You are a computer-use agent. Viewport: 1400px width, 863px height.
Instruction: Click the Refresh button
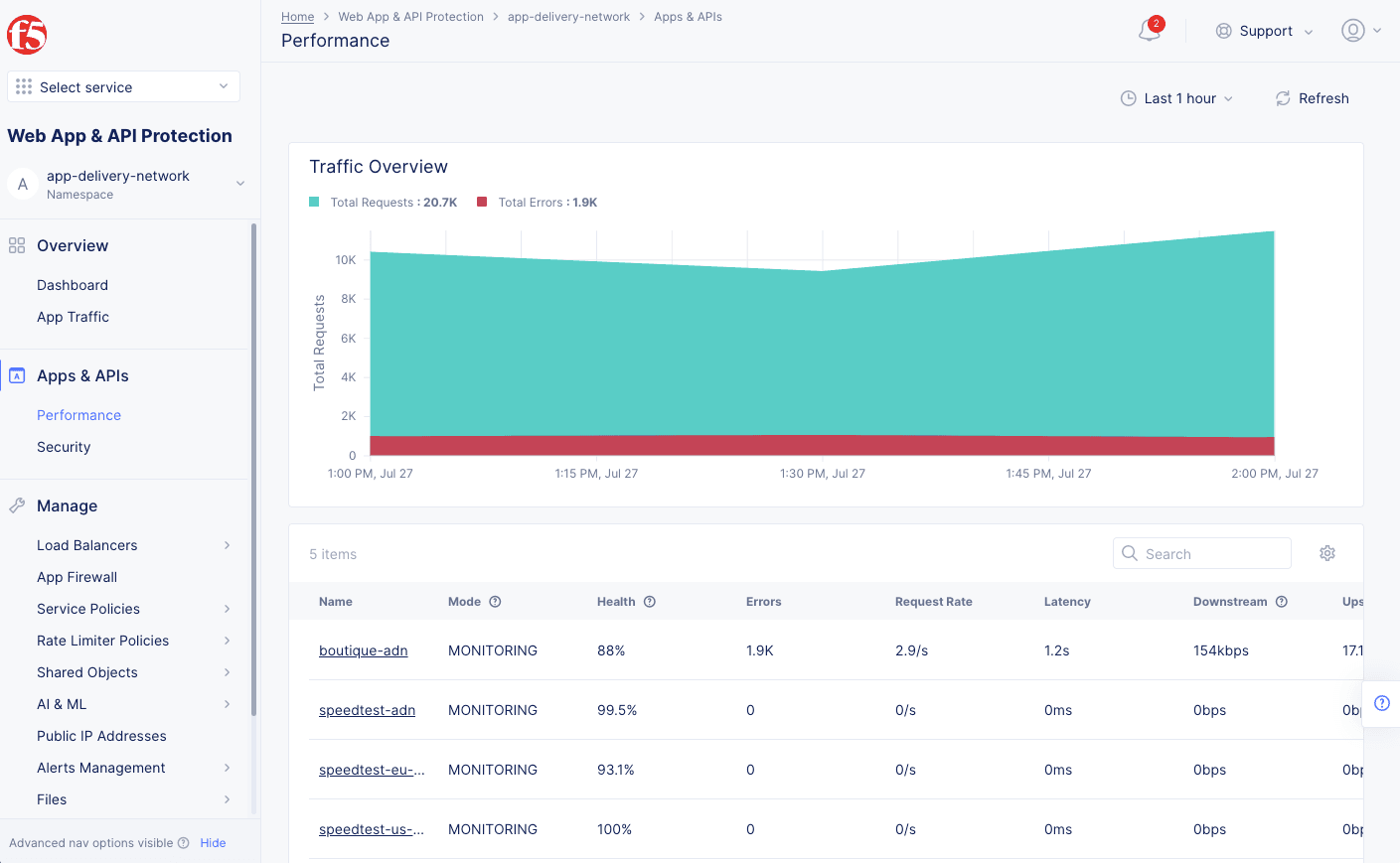point(1312,98)
